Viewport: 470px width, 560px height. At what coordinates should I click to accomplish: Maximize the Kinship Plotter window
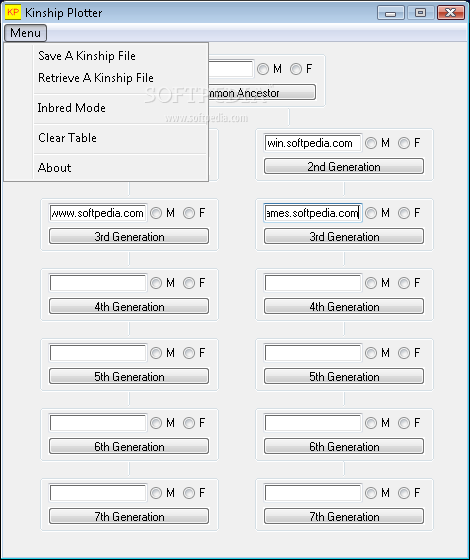(421, 13)
